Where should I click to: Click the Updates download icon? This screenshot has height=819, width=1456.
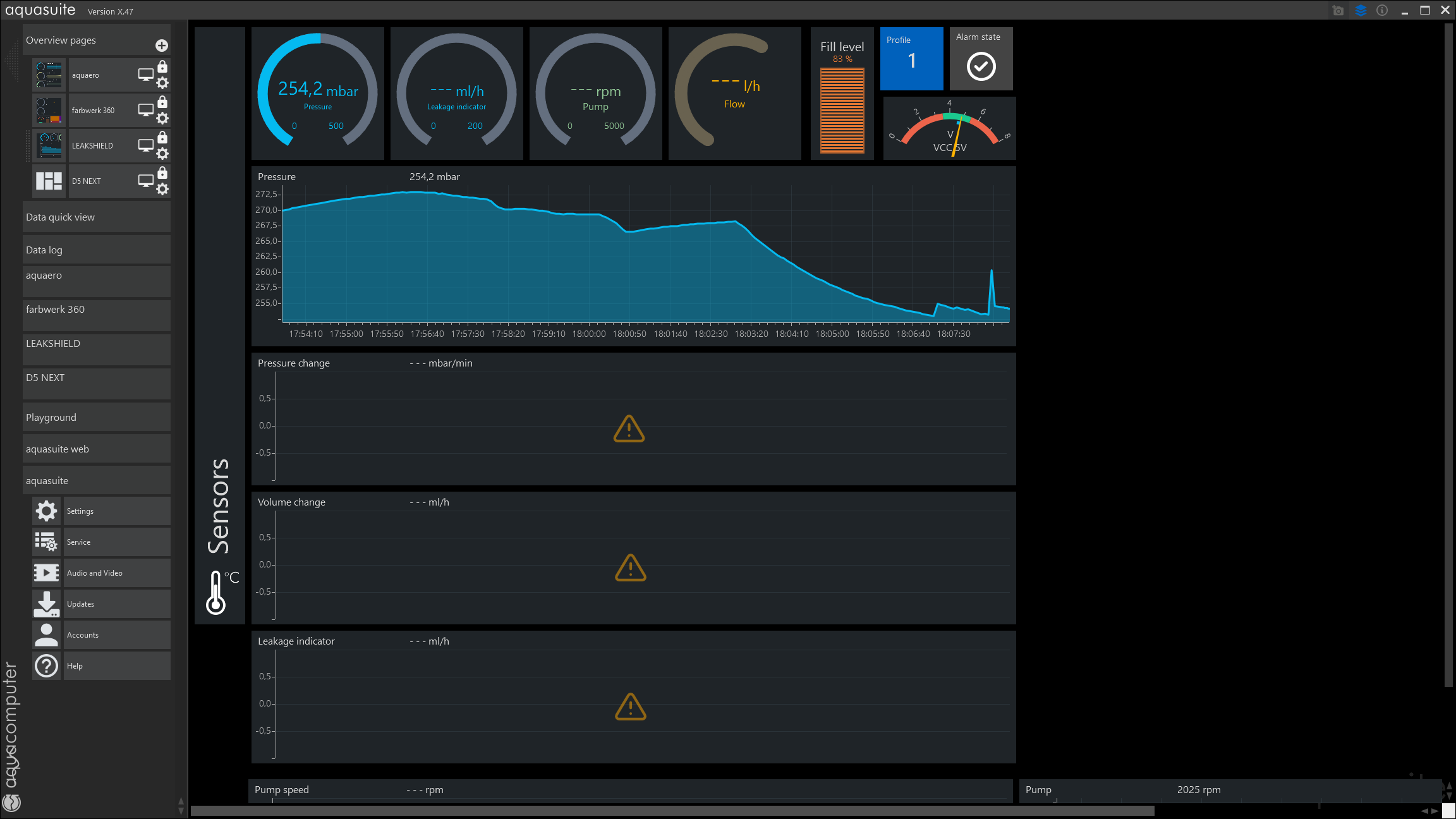coord(47,604)
